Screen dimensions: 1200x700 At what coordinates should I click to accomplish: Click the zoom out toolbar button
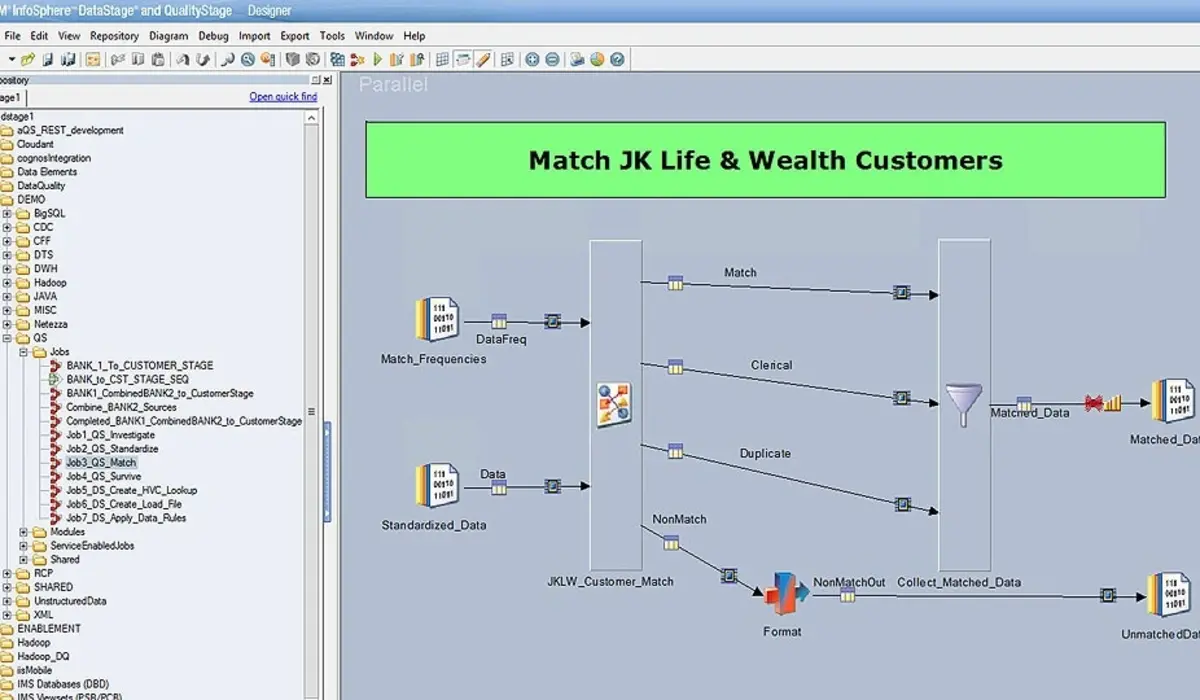[553, 59]
